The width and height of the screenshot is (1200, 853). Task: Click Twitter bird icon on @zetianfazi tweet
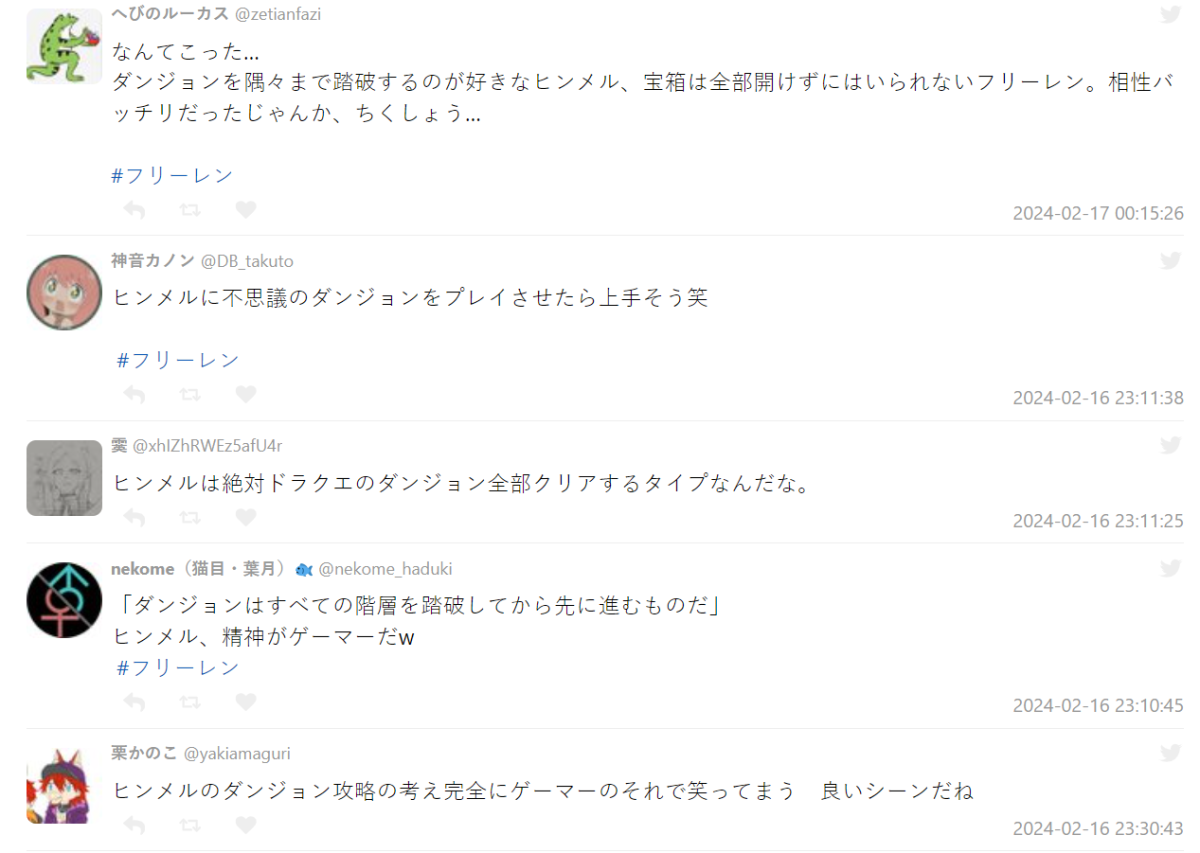pos(1170,14)
